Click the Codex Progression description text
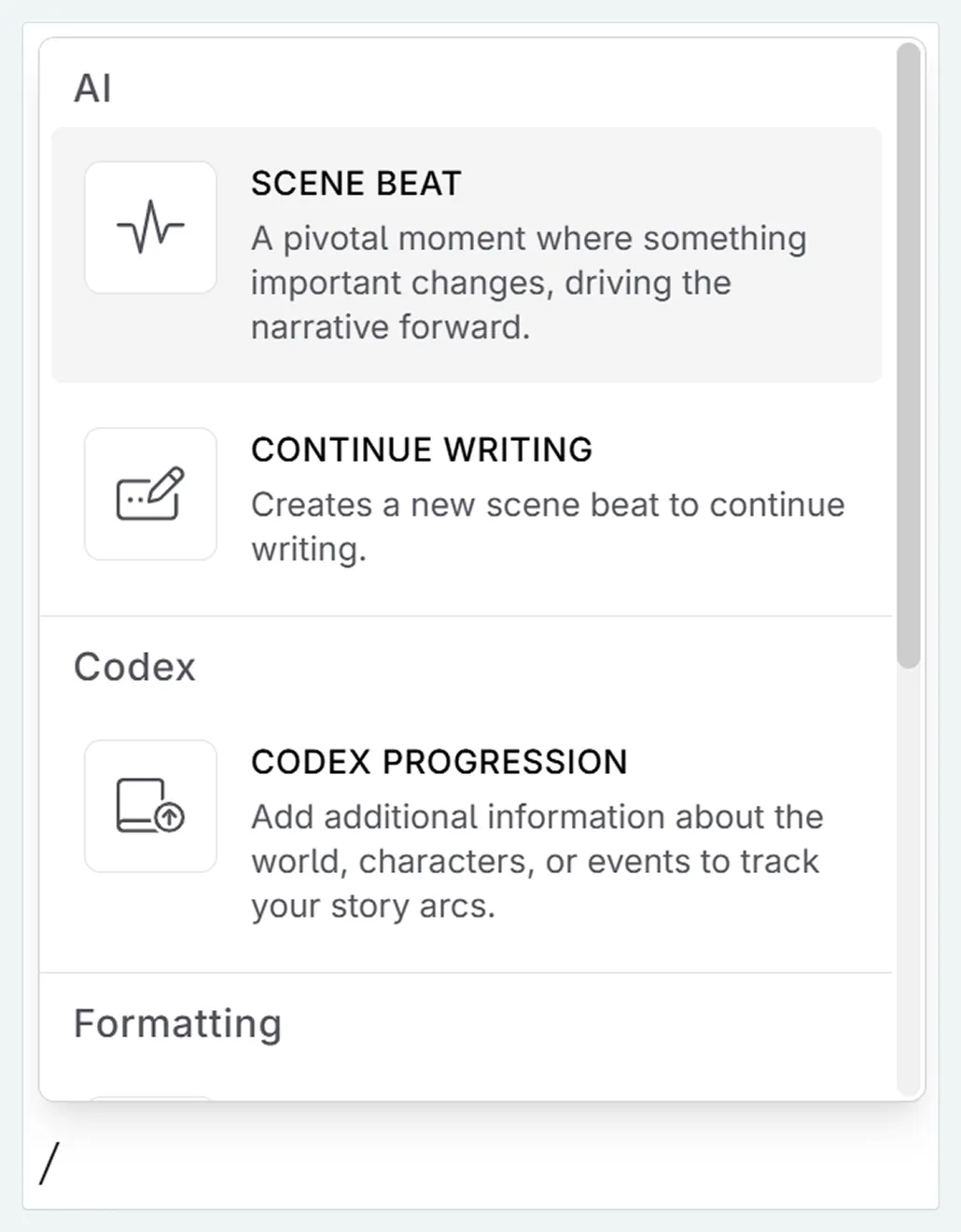This screenshot has width=961, height=1232. pyautogui.click(x=536, y=860)
